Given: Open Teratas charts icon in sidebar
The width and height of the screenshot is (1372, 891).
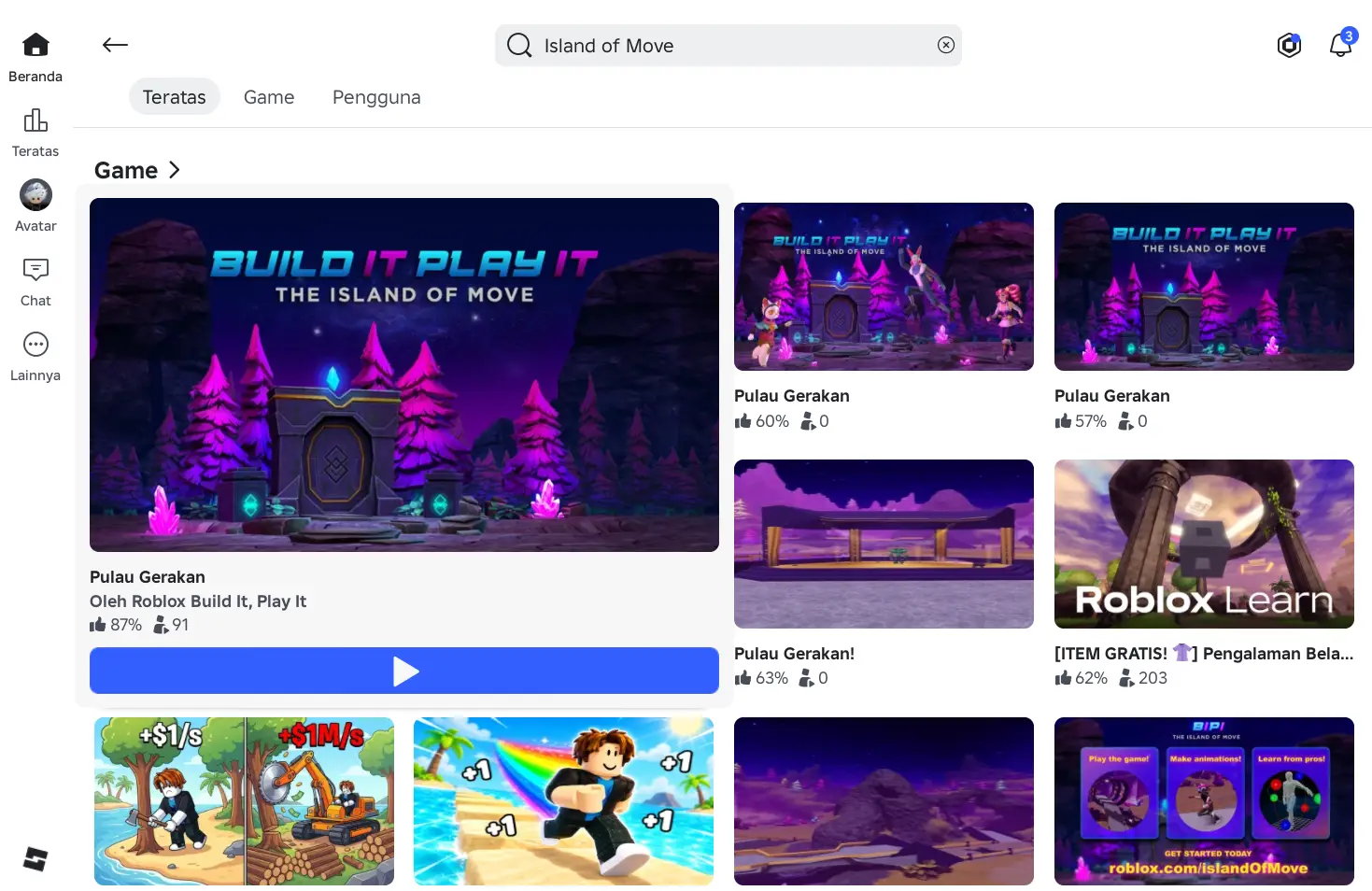Looking at the screenshot, I should (35, 120).
